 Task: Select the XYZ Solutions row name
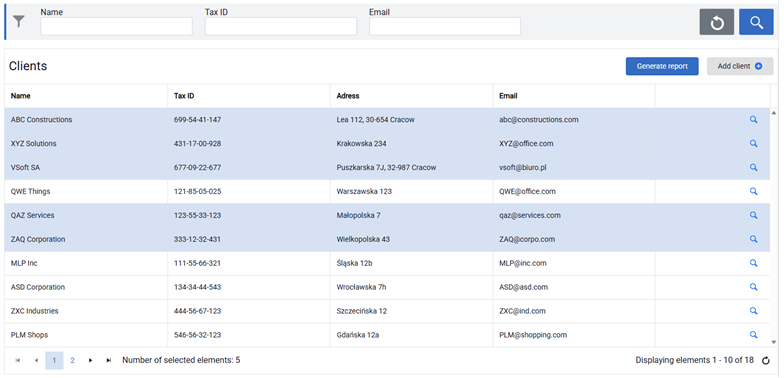pos(34,144)
